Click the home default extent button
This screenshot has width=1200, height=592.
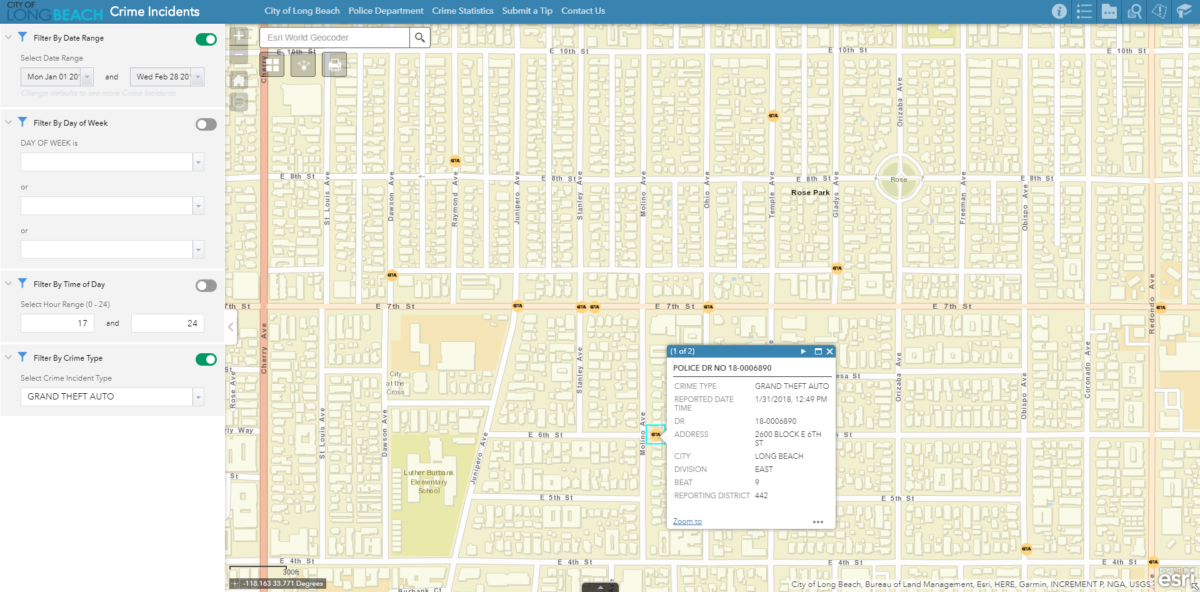coord(239,80)
